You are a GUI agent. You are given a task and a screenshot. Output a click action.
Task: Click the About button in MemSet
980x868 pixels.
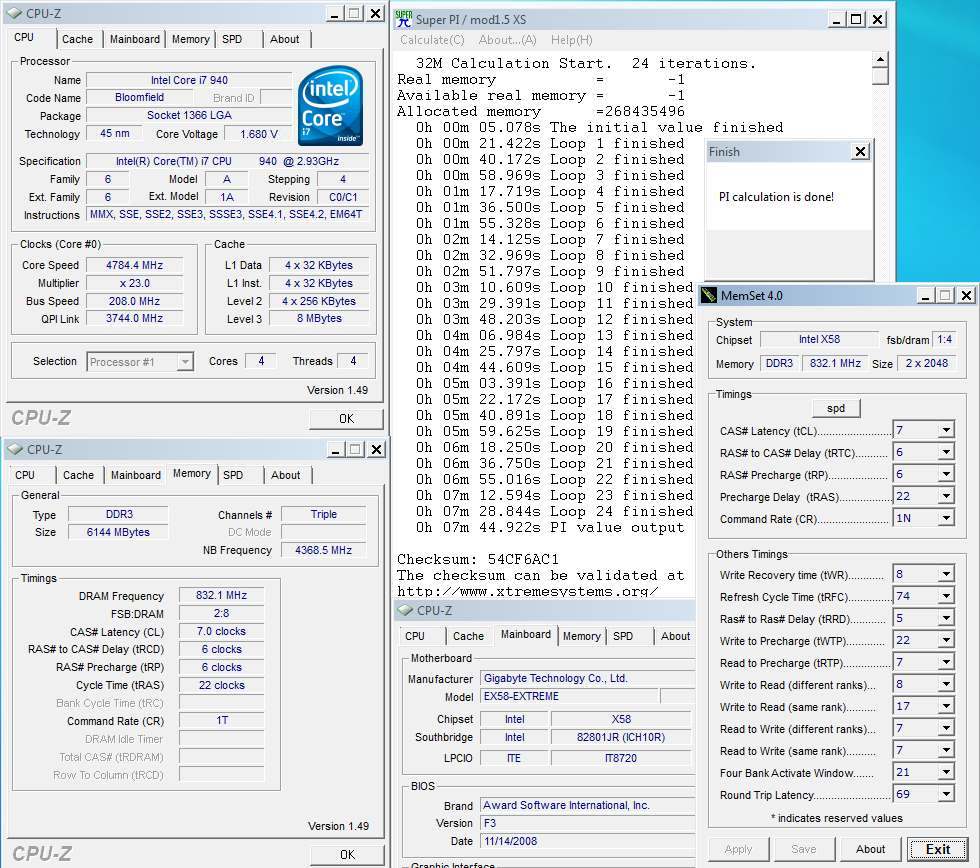(x=870, y=849)
